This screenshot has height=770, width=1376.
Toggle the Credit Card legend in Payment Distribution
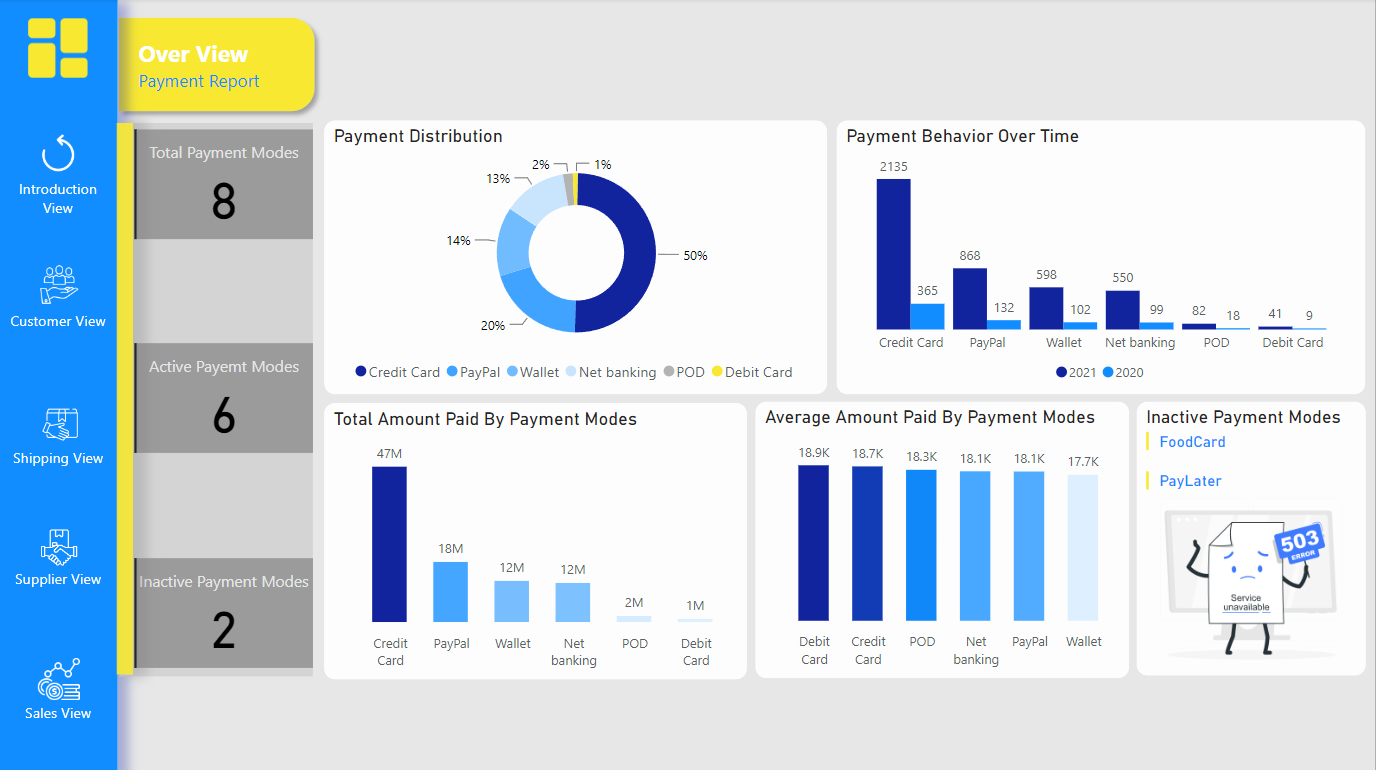(397, 372)
